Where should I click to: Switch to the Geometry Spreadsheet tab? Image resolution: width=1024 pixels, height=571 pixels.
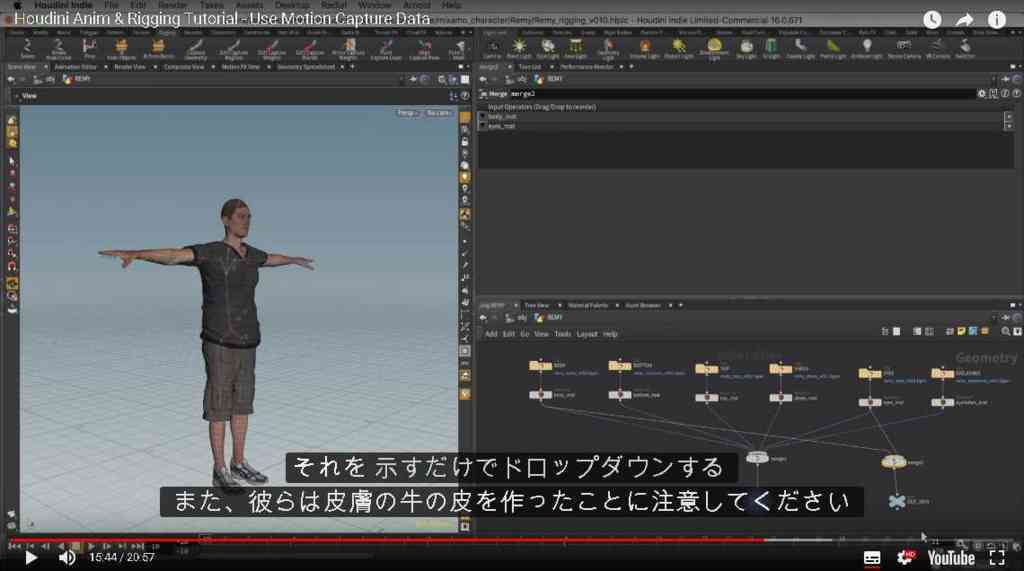pyautogui.click(x=306, y=67)
